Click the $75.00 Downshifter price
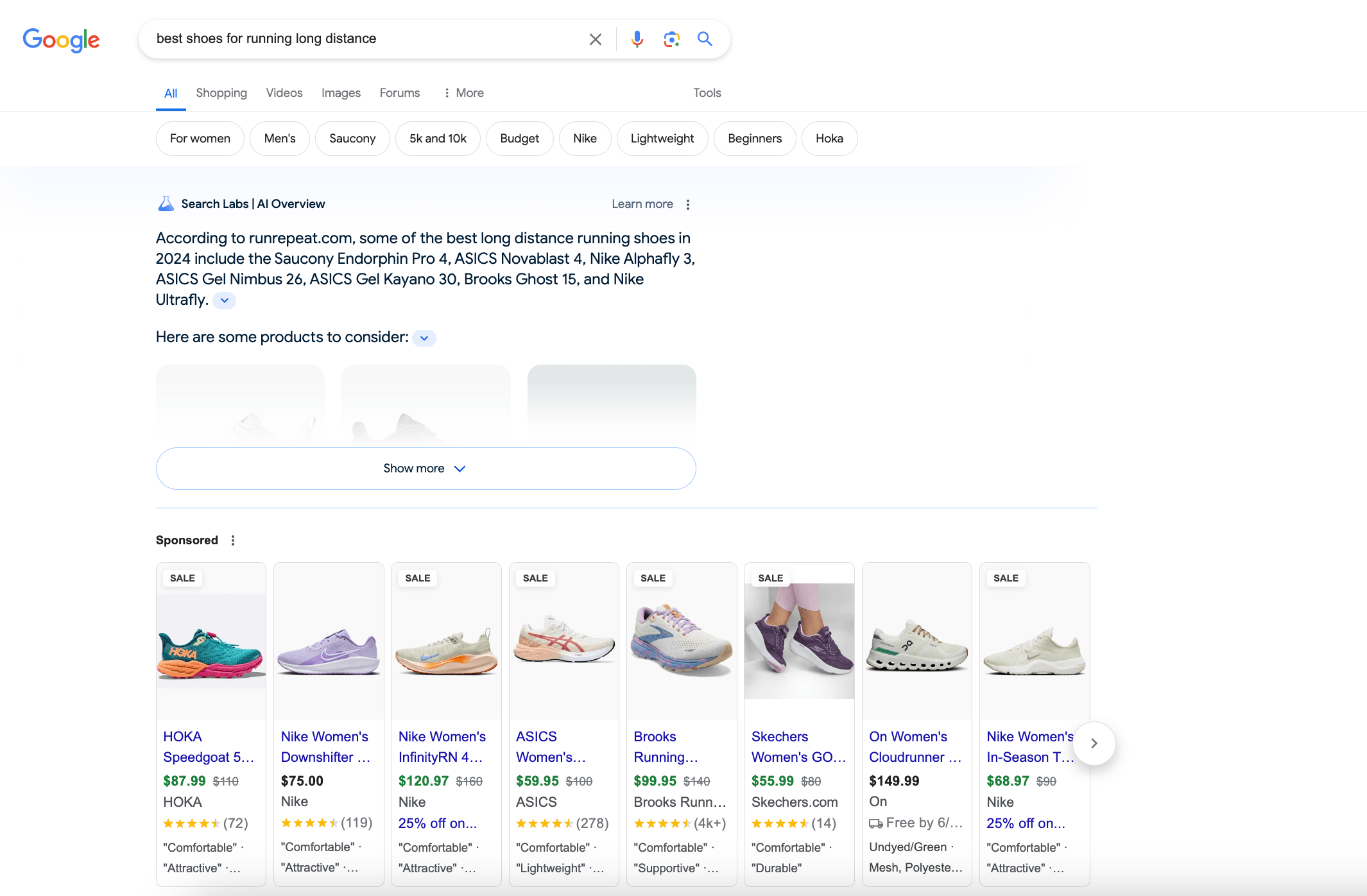 pyautogui.click(x=302, y=781)
